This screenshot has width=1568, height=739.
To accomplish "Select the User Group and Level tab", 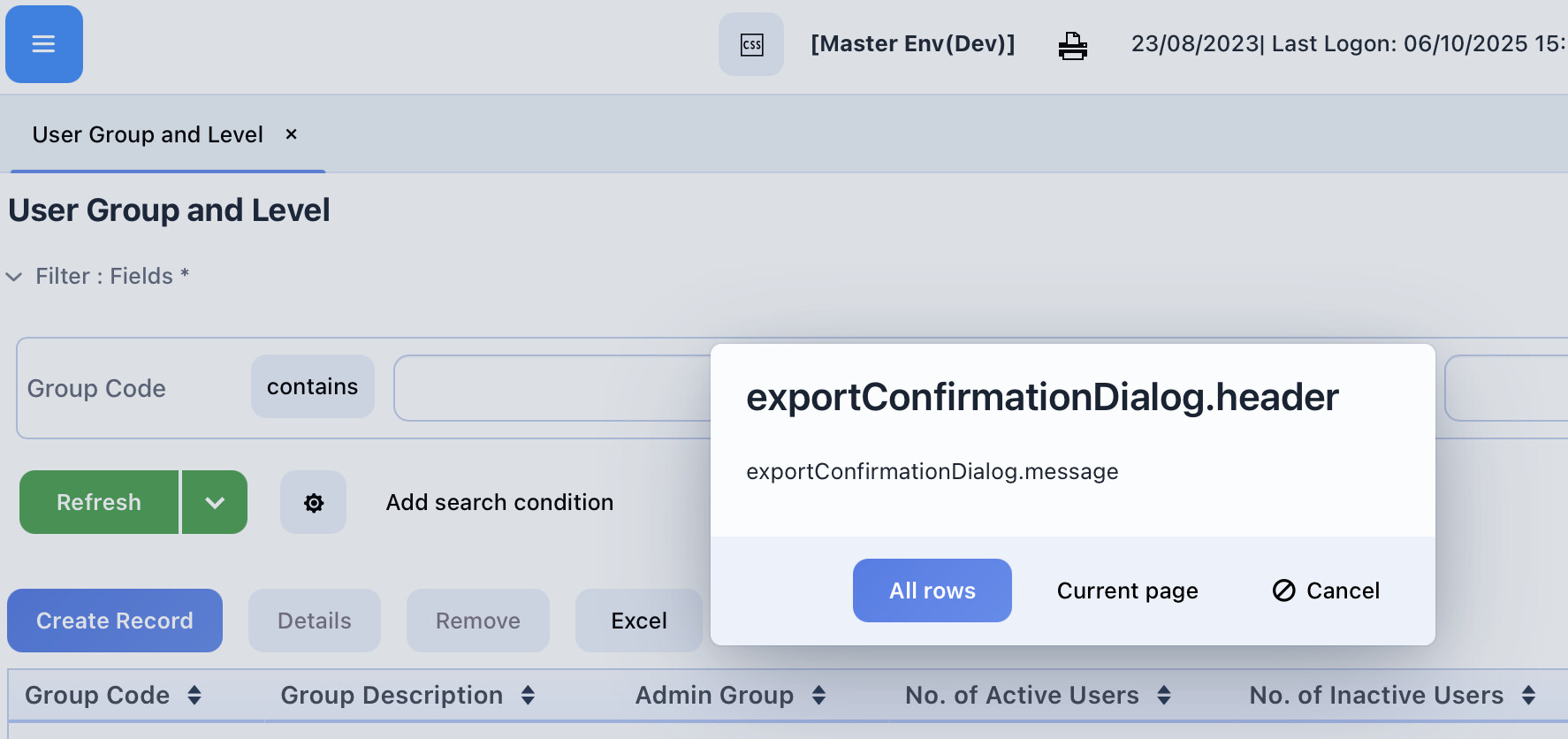I will pyautogui.click(x=148, y=134).
